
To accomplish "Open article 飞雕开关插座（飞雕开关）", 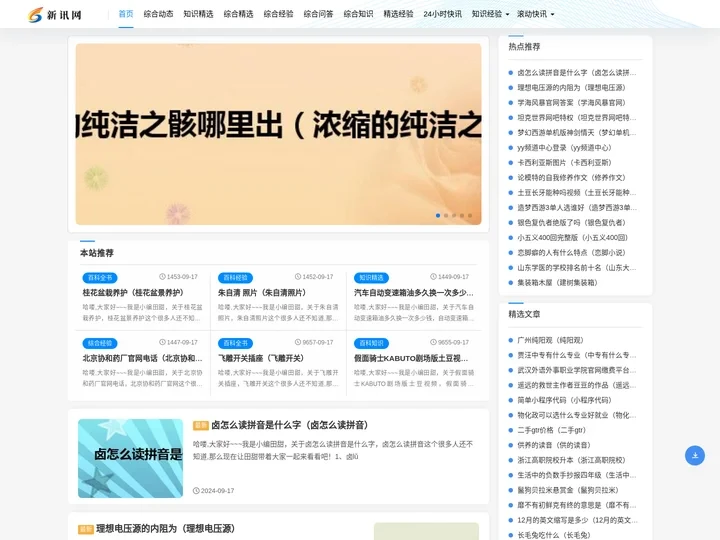I will point(261,358).
